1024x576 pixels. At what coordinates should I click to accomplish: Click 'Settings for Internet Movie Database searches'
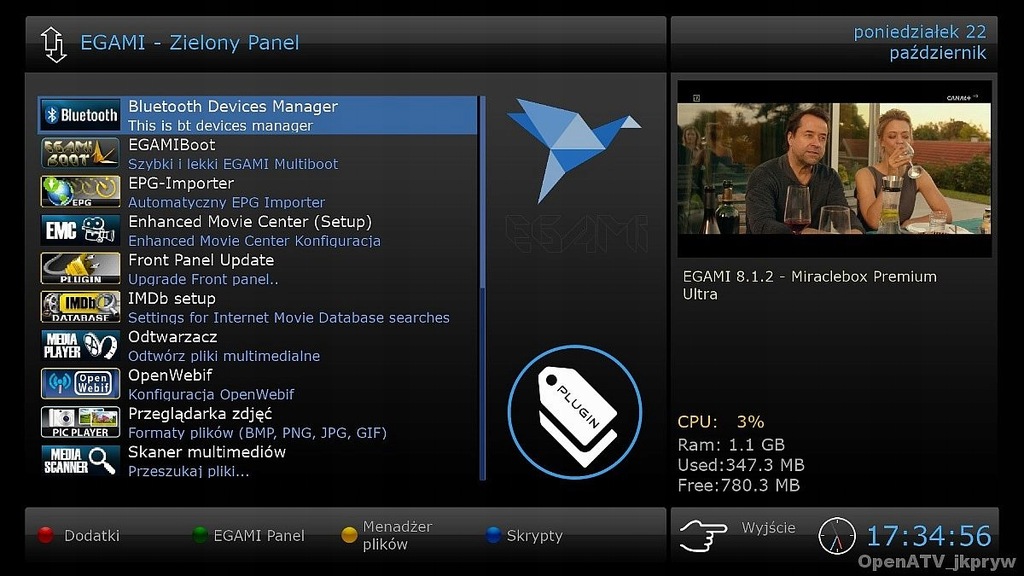point(289,318)
